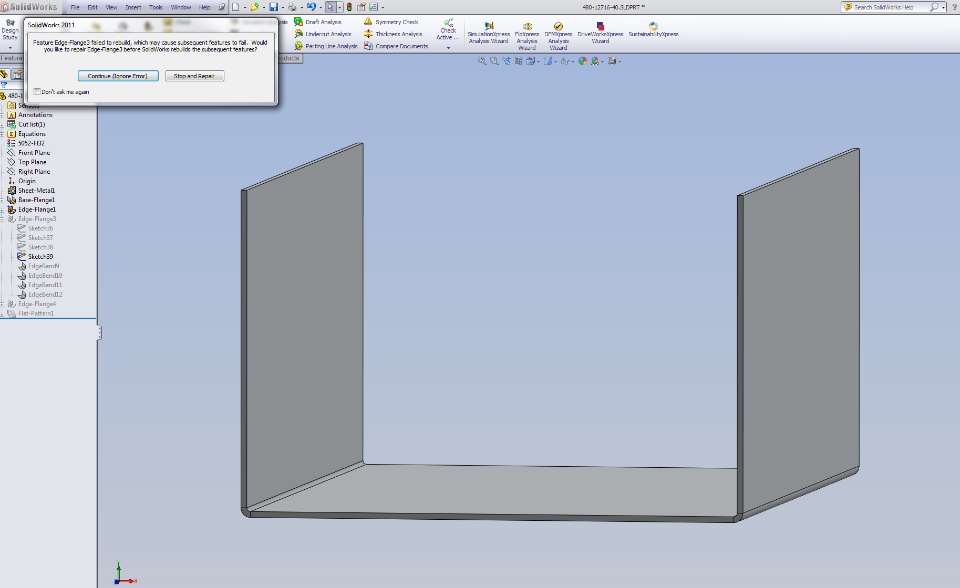Check the Don't ask me again box
The width and height of the screenshot is (960, 588).
click(x=37, y=92)
